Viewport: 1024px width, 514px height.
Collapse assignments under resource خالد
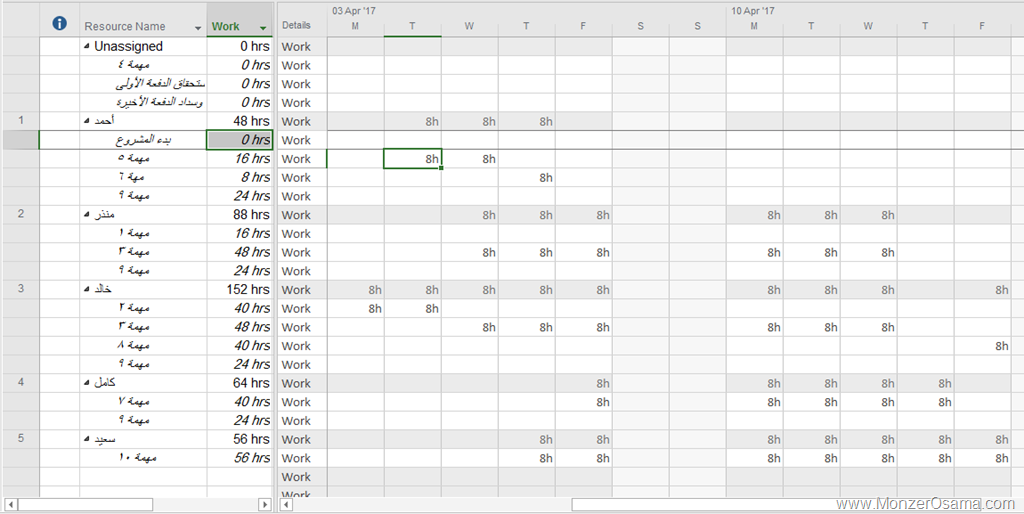pos(86,290)
